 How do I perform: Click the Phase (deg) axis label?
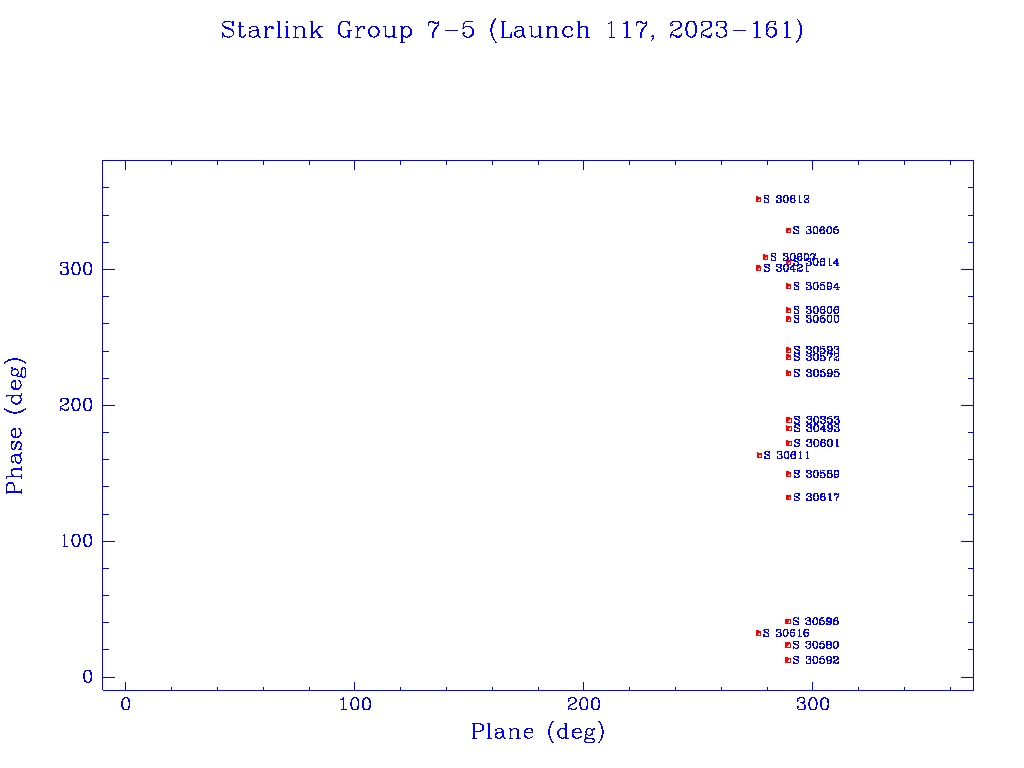pos(14,426)
